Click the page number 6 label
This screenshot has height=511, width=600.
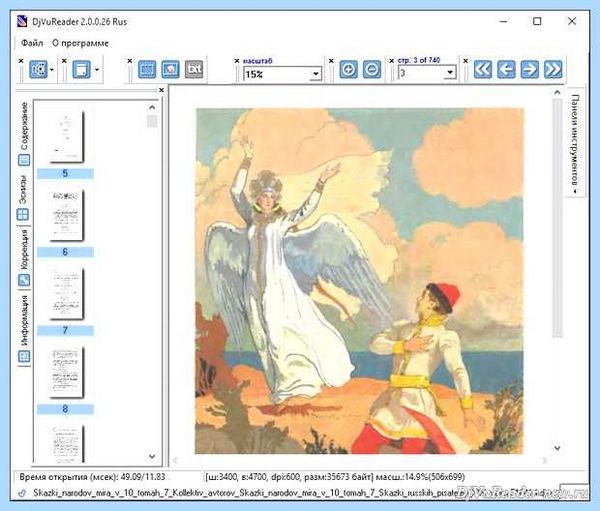pos(65,252)
